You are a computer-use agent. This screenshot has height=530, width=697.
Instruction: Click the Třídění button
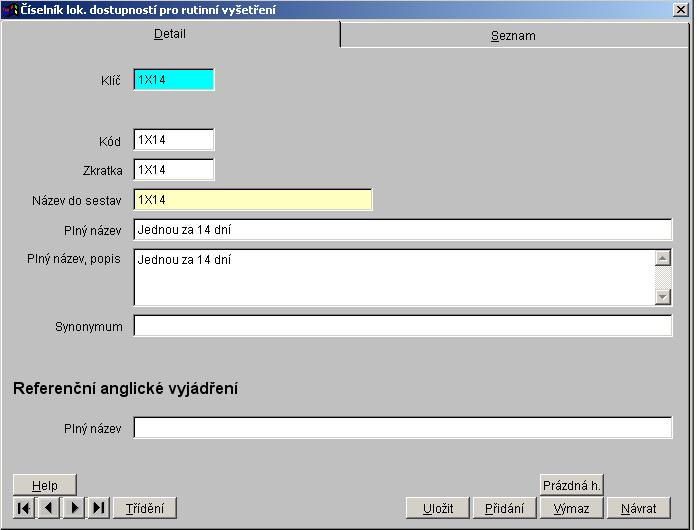145,508
